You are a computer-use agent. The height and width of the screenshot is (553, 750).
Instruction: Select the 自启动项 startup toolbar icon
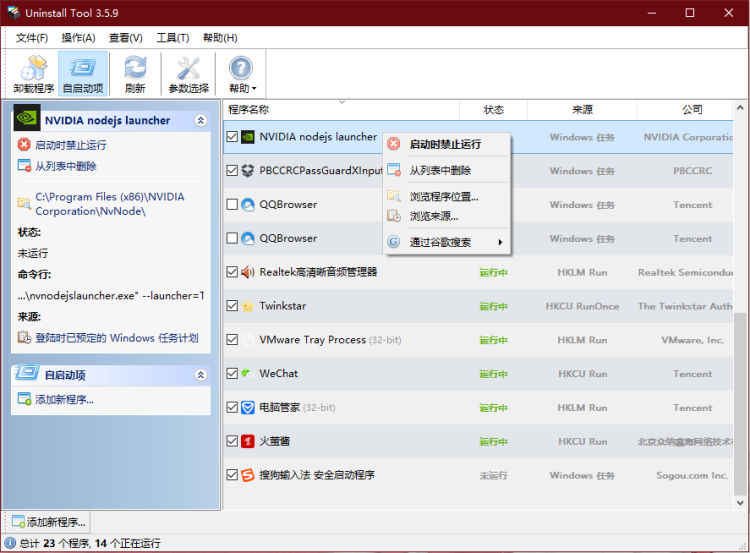point(83,74)
